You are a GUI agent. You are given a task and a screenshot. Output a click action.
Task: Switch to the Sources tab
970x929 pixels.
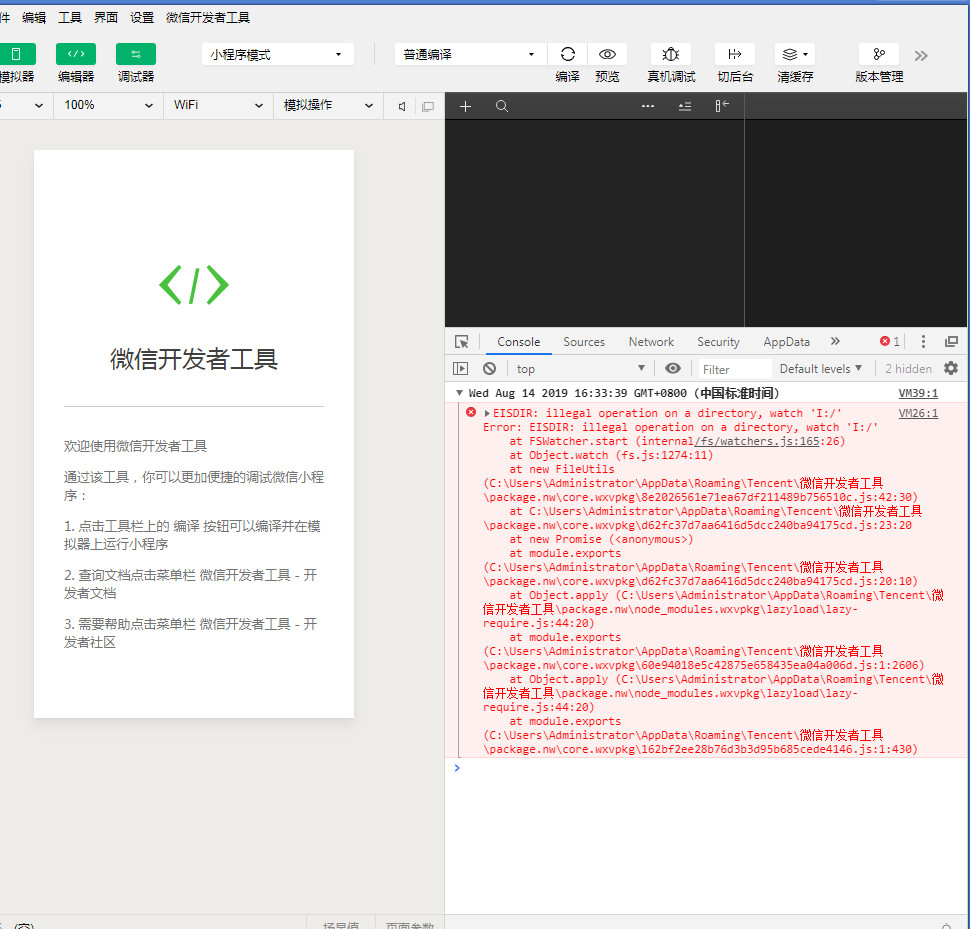[584, 342]
